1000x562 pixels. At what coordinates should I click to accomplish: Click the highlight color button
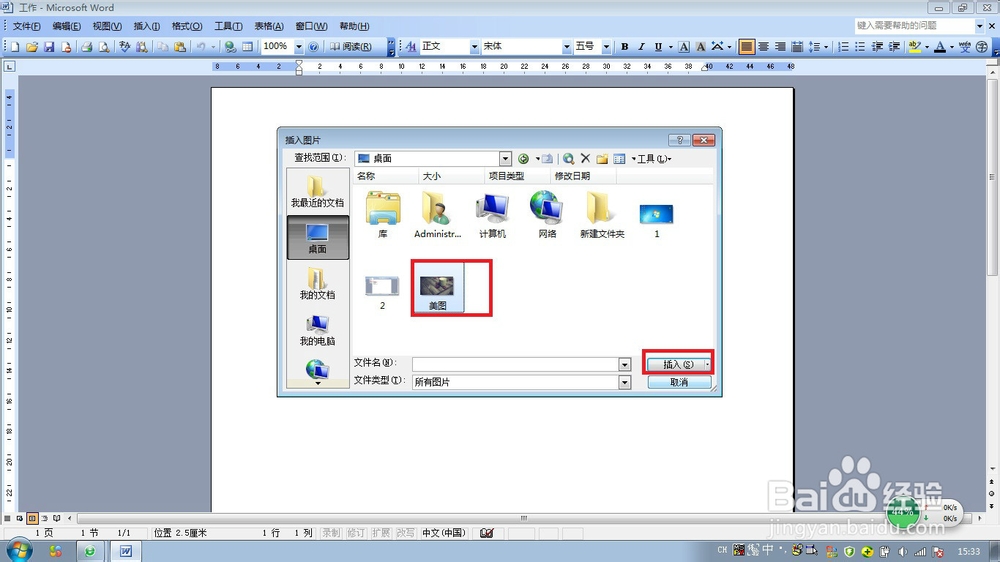pyautogui.click(x=915, y=47)
